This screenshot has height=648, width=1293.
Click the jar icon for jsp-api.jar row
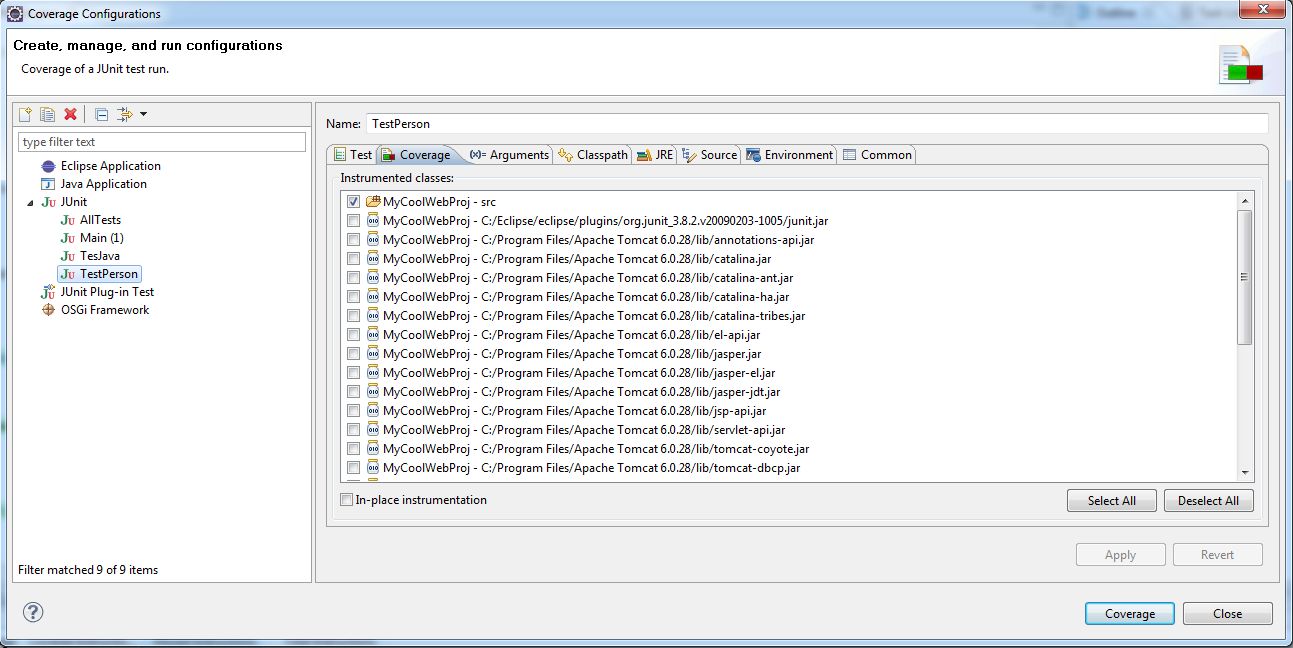373,411
